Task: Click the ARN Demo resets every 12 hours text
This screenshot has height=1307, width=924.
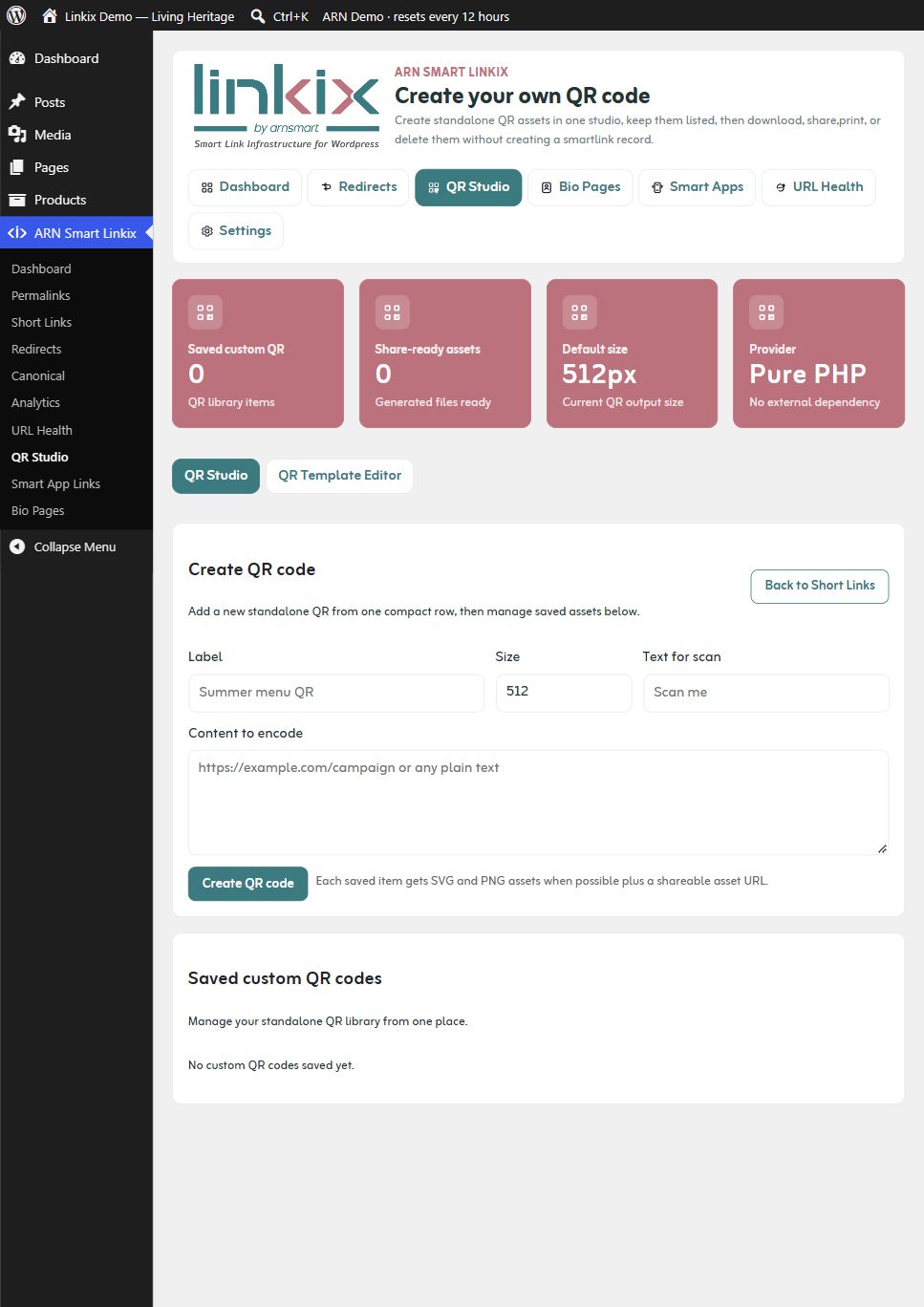Action: [x=416, y=16]
